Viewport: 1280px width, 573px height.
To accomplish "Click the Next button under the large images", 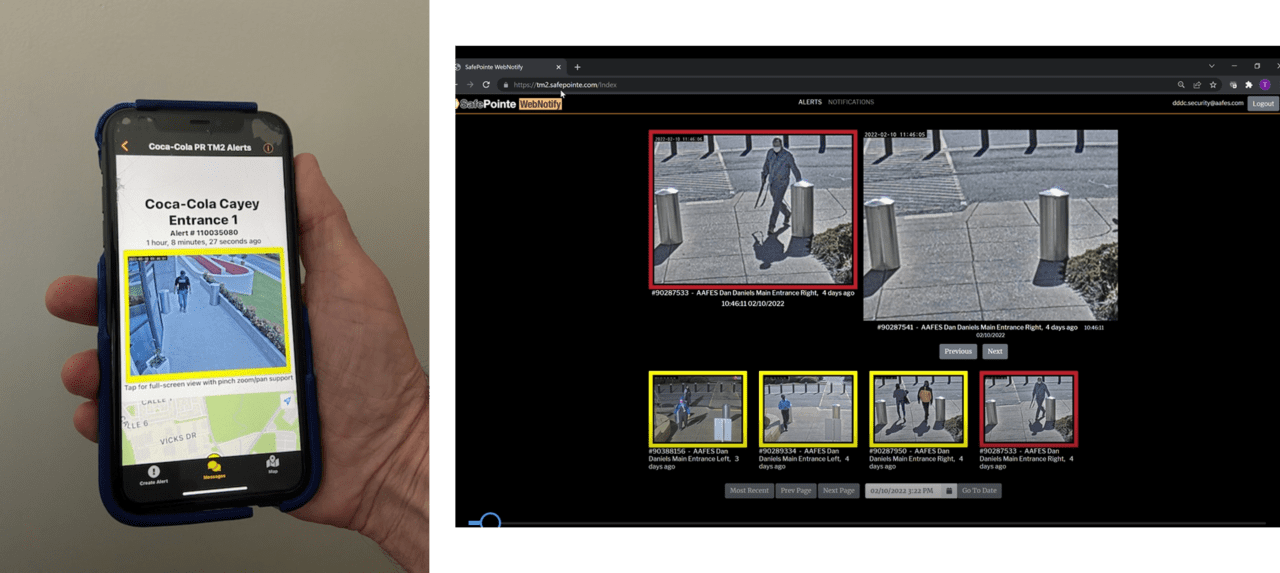I will coord(995,351).
